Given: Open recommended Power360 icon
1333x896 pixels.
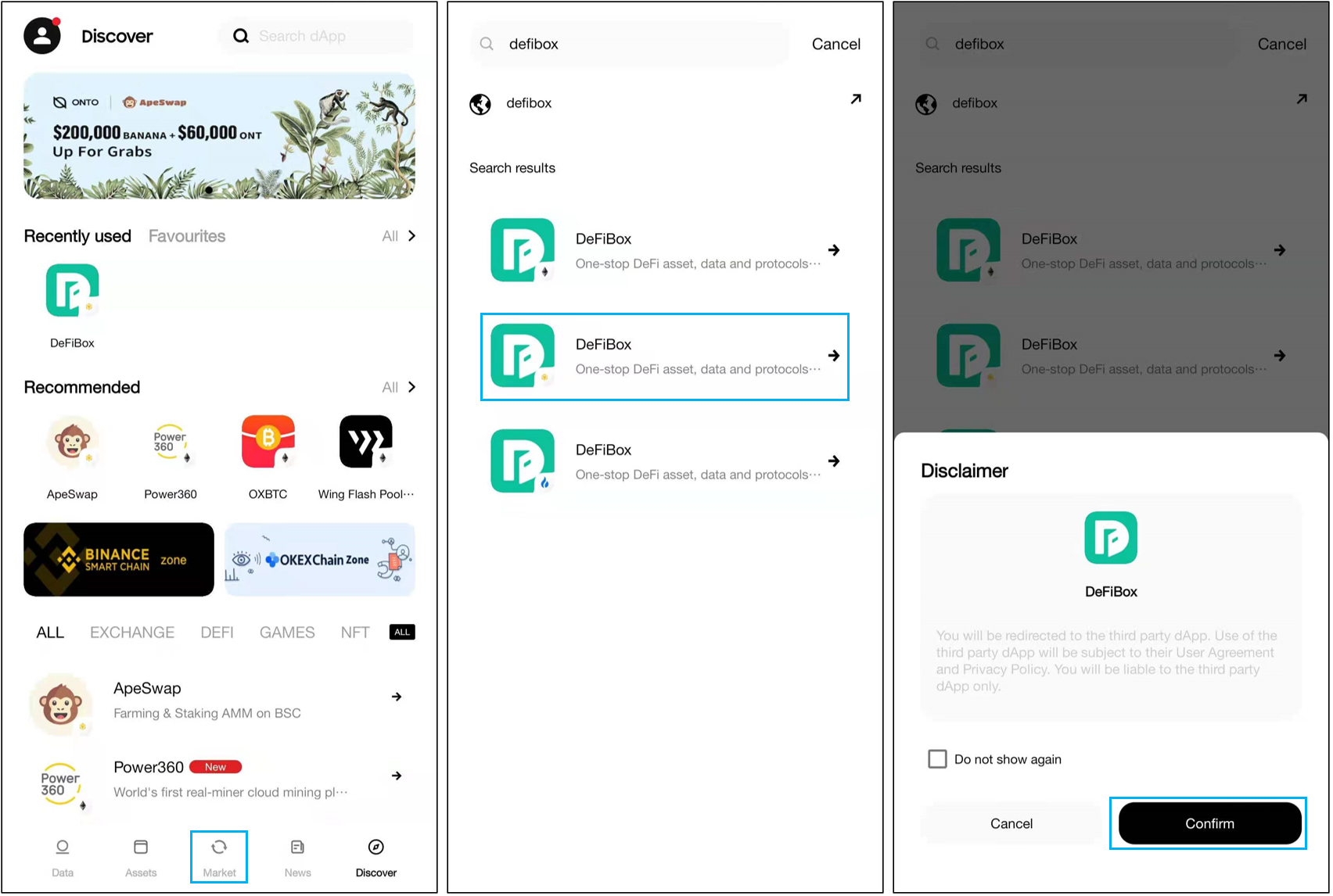Looking at the screenshot, I should (x=170, y=442).
